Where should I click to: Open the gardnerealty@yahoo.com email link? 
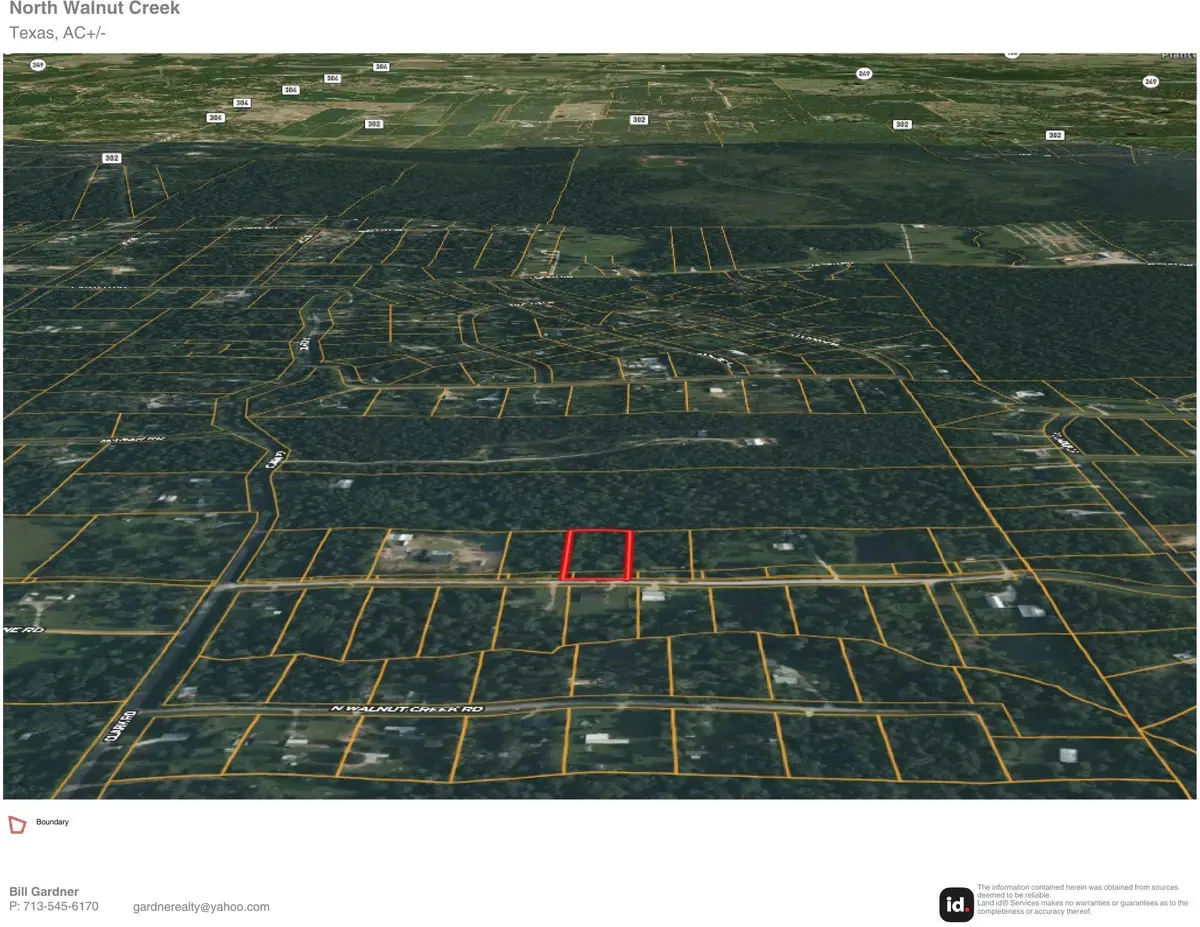click(x=201, y=906)
